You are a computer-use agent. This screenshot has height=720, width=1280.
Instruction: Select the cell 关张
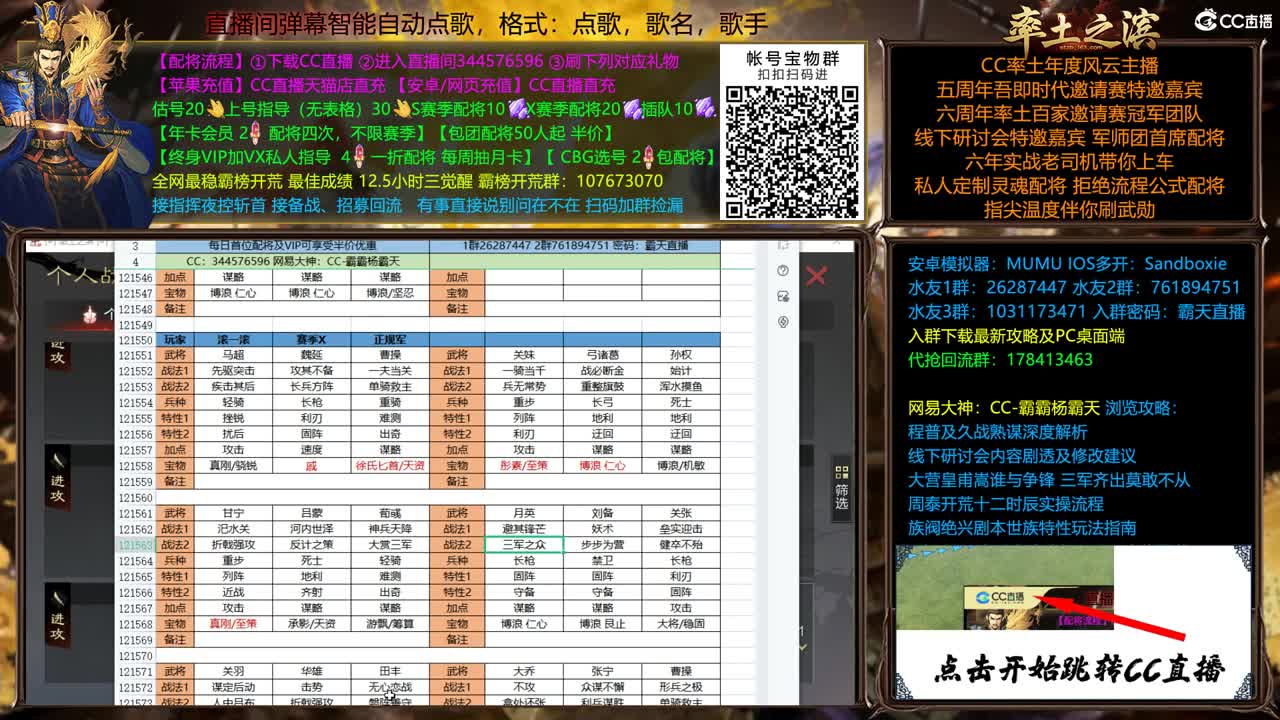click(681, 513)
